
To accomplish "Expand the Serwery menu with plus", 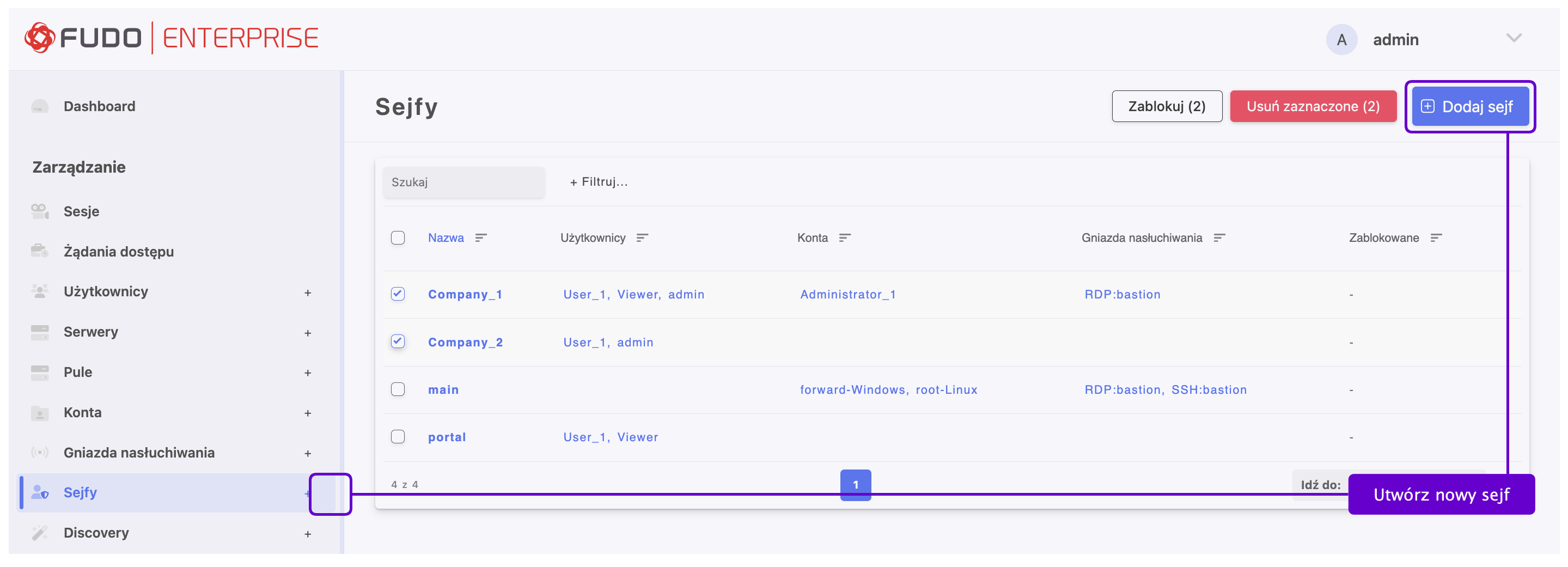I will point(307,333).
